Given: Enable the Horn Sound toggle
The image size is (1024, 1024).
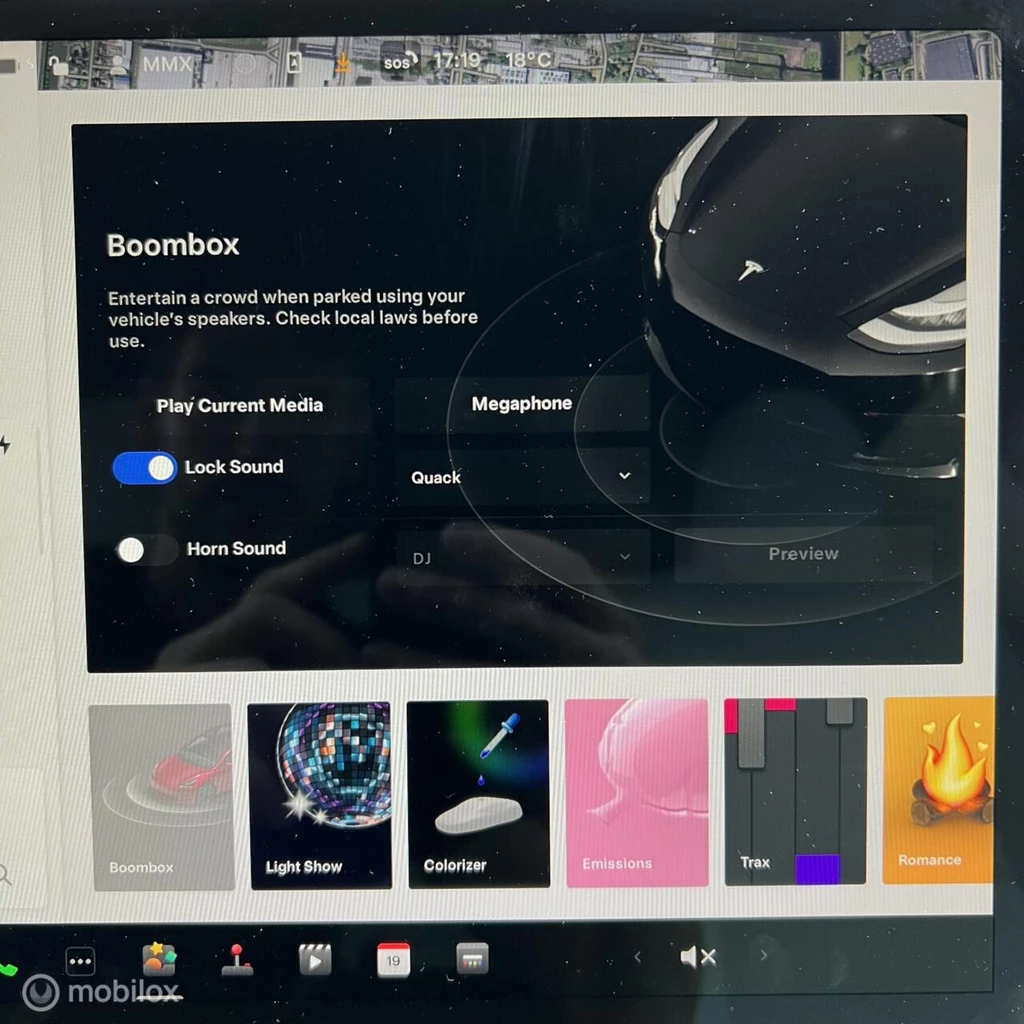Looking at the screenshot, I should click(146, 549).
